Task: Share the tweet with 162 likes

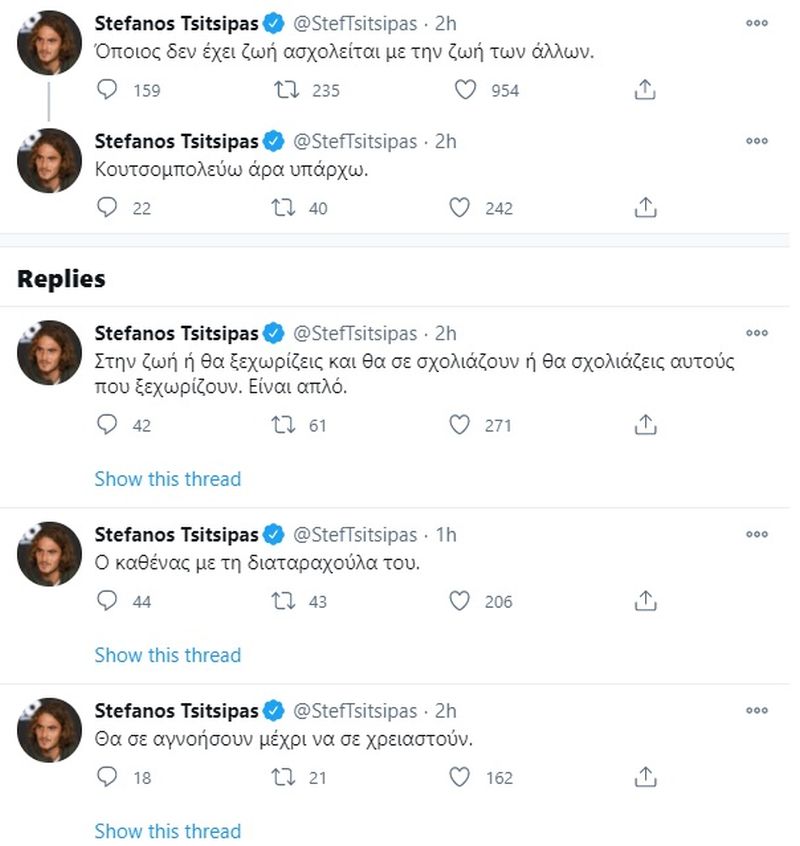Action: (x=646, y=777)
